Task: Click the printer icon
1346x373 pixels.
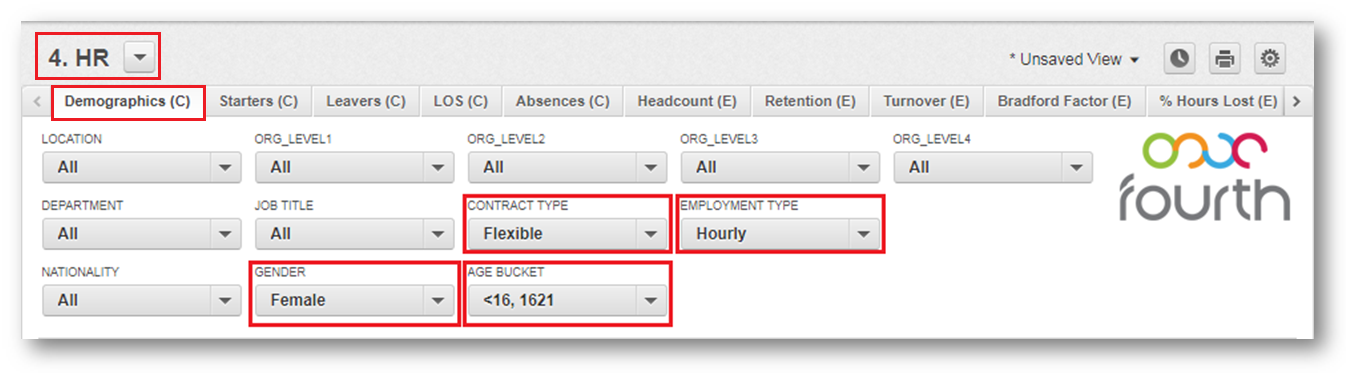Action: coord(1225,59)
